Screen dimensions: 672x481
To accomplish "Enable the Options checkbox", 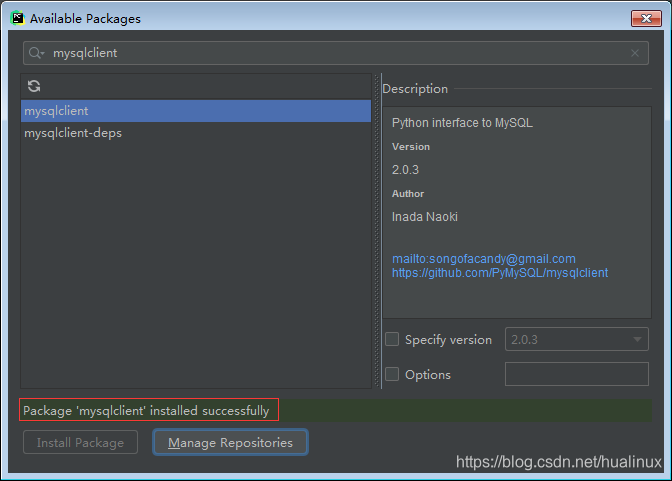I will 392,374.
